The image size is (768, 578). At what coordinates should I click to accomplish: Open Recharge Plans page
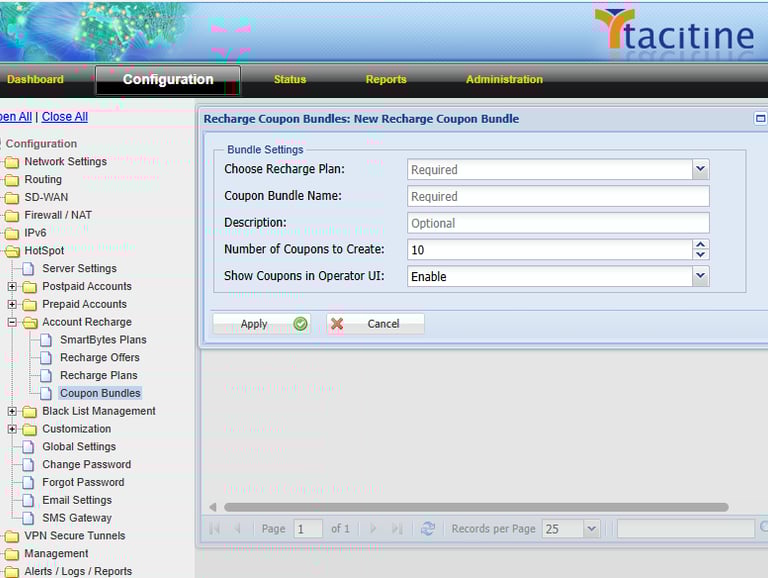tap(98, 375)
